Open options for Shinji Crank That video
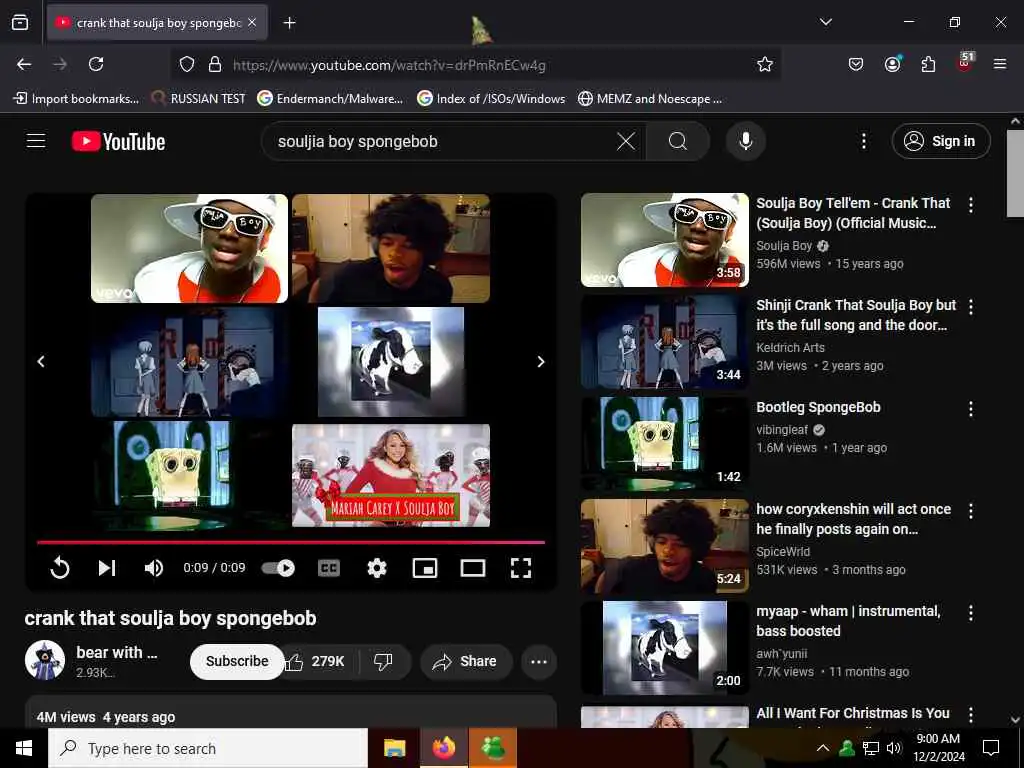 click(971, 307)
